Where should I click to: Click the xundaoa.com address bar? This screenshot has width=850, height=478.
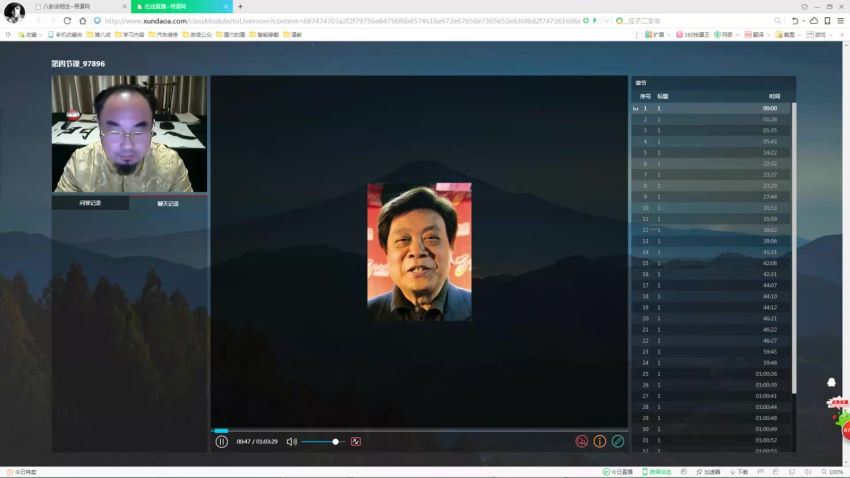click(x=342, y=21)
